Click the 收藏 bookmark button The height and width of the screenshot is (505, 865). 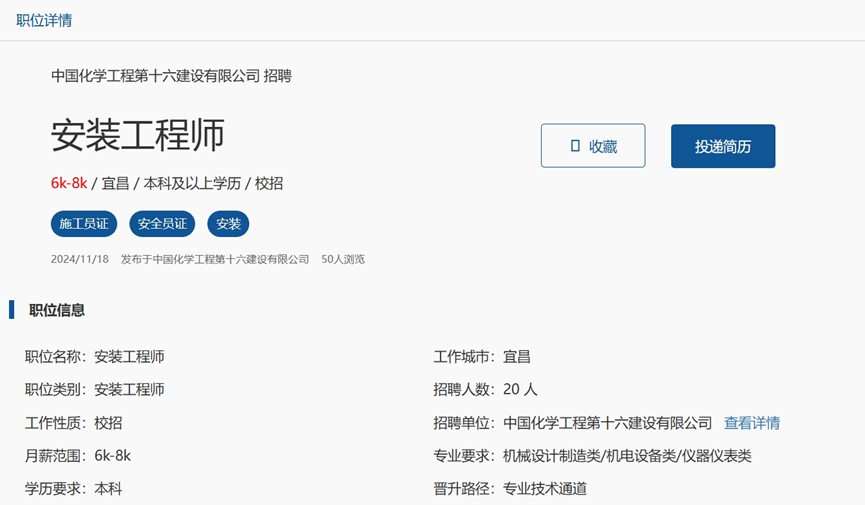593,146
